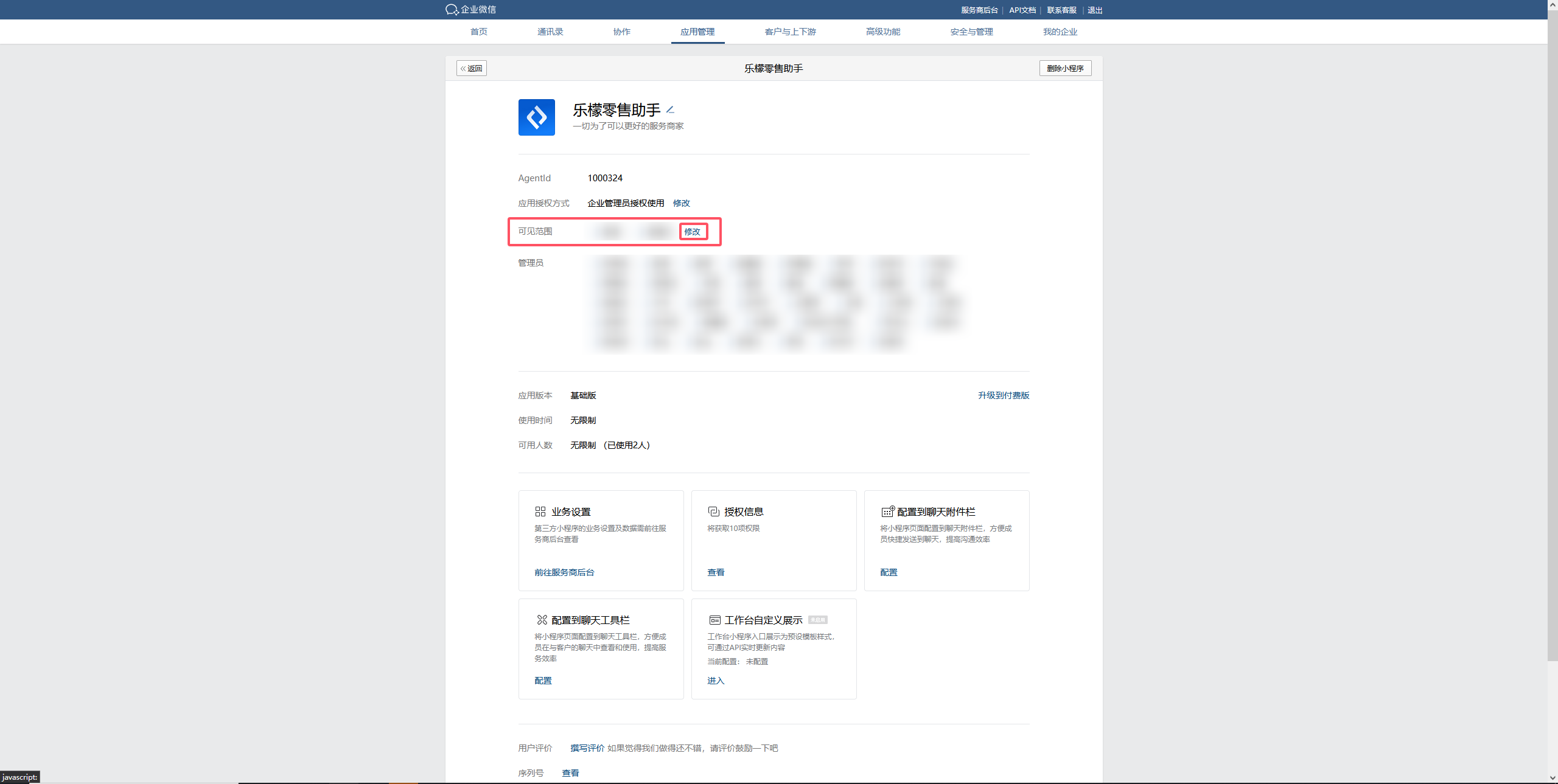Screen dimensions: 1558x784
Task: Click the tagline 一切为了可以更好的服务商家
Action: pyautogui.click(x=628, y=126)
